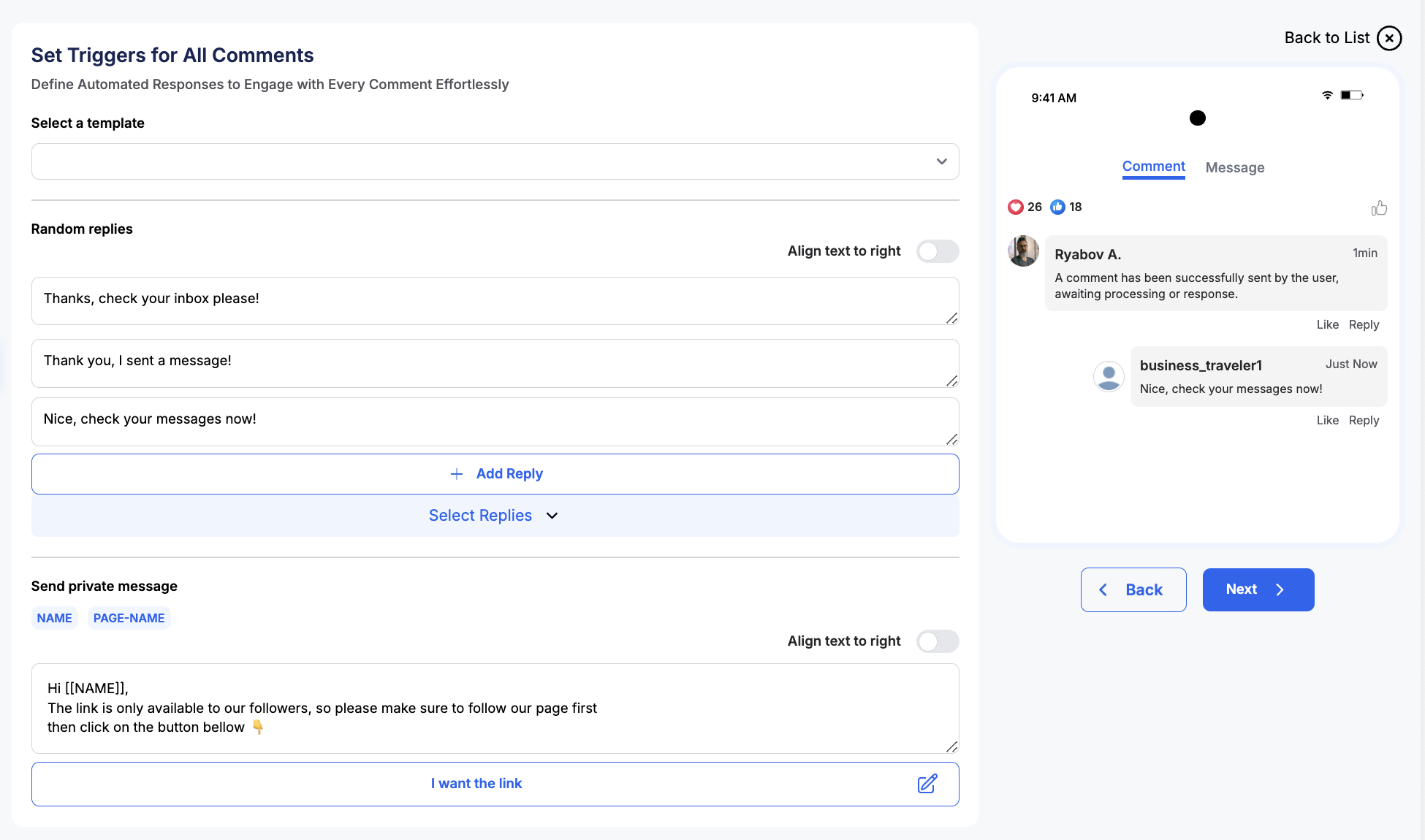Toggle Align text to right for private message

coord(937,641)
